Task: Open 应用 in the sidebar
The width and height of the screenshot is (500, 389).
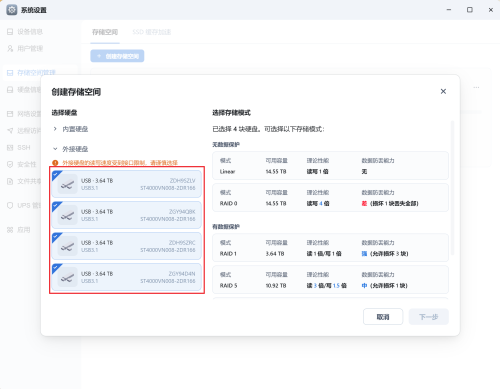Action: 19,230
